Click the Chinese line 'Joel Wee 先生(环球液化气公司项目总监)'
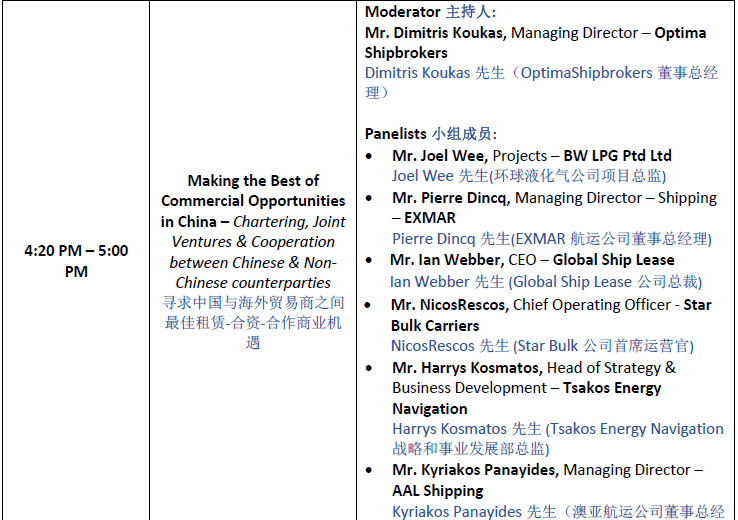The image size is (738, 520). pyautogui.click(x=529, y=176)
